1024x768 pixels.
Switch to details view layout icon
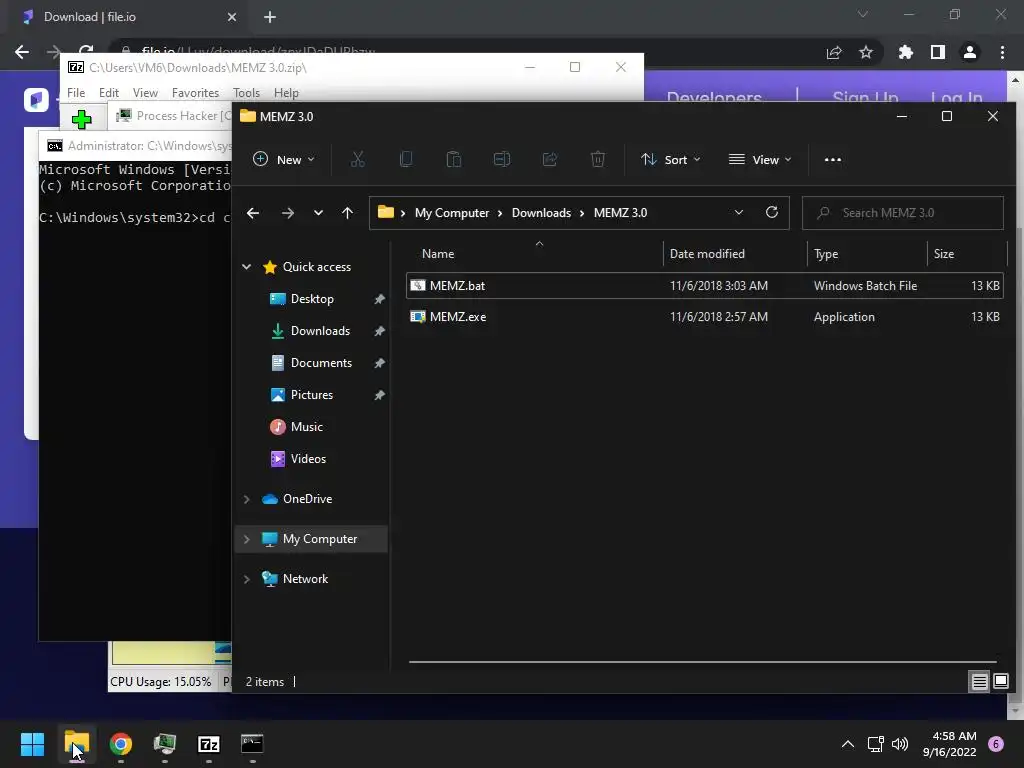[x=980, y=682]
